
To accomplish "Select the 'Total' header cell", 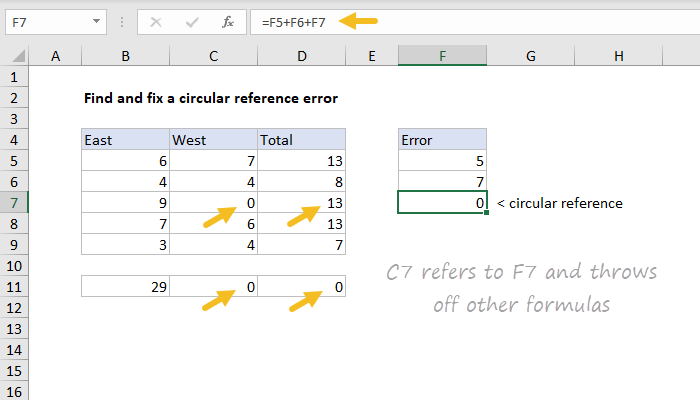I will pos(302,140).
